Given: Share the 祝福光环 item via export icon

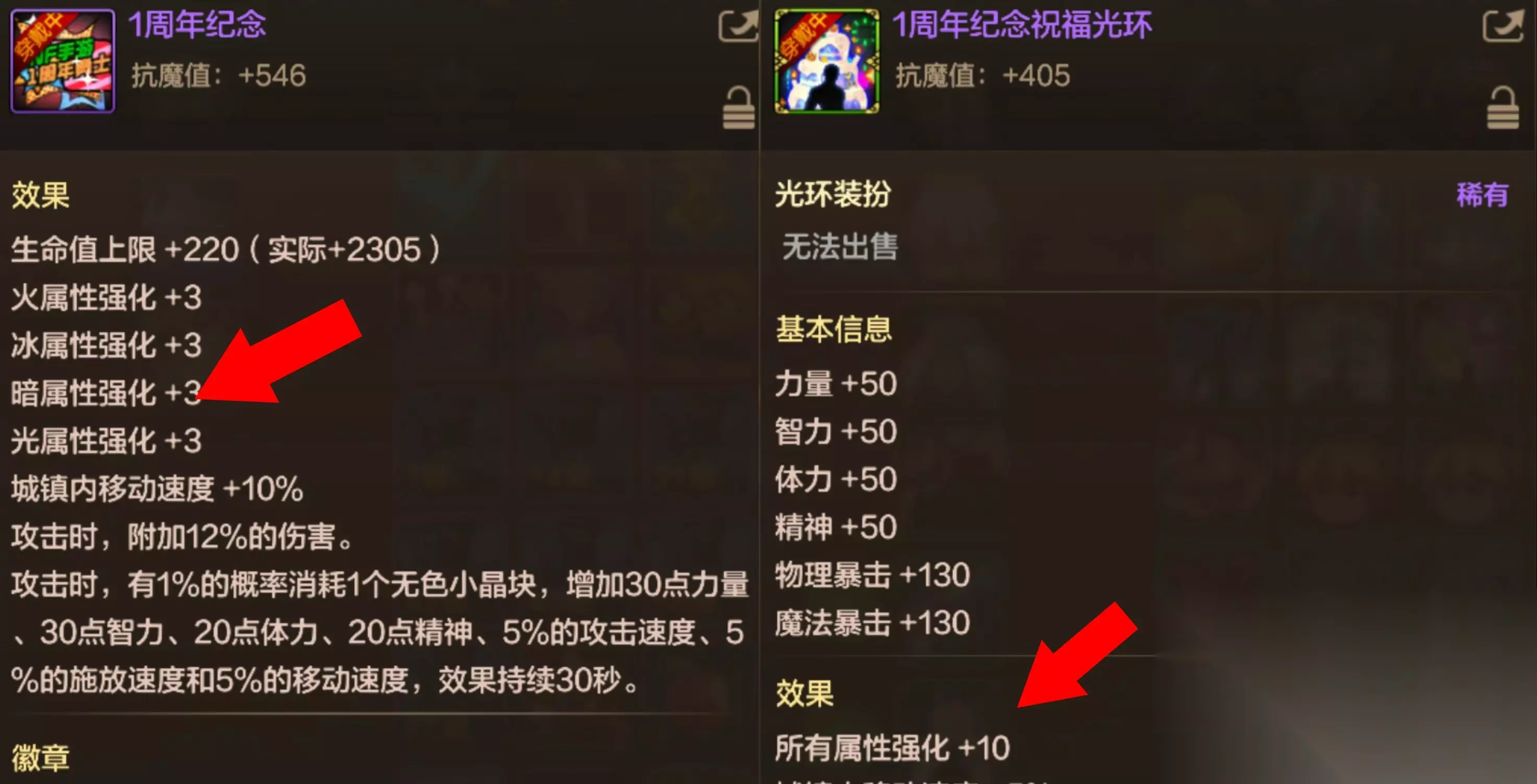Looking at the screenshot, I should [1503, 26].
